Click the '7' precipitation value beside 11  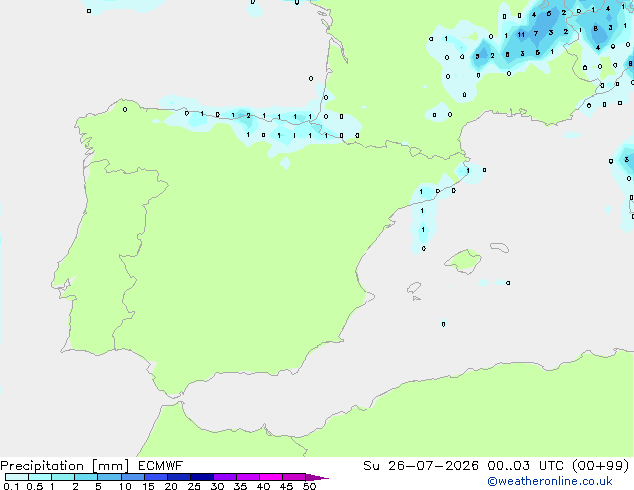tap(536, 34)
